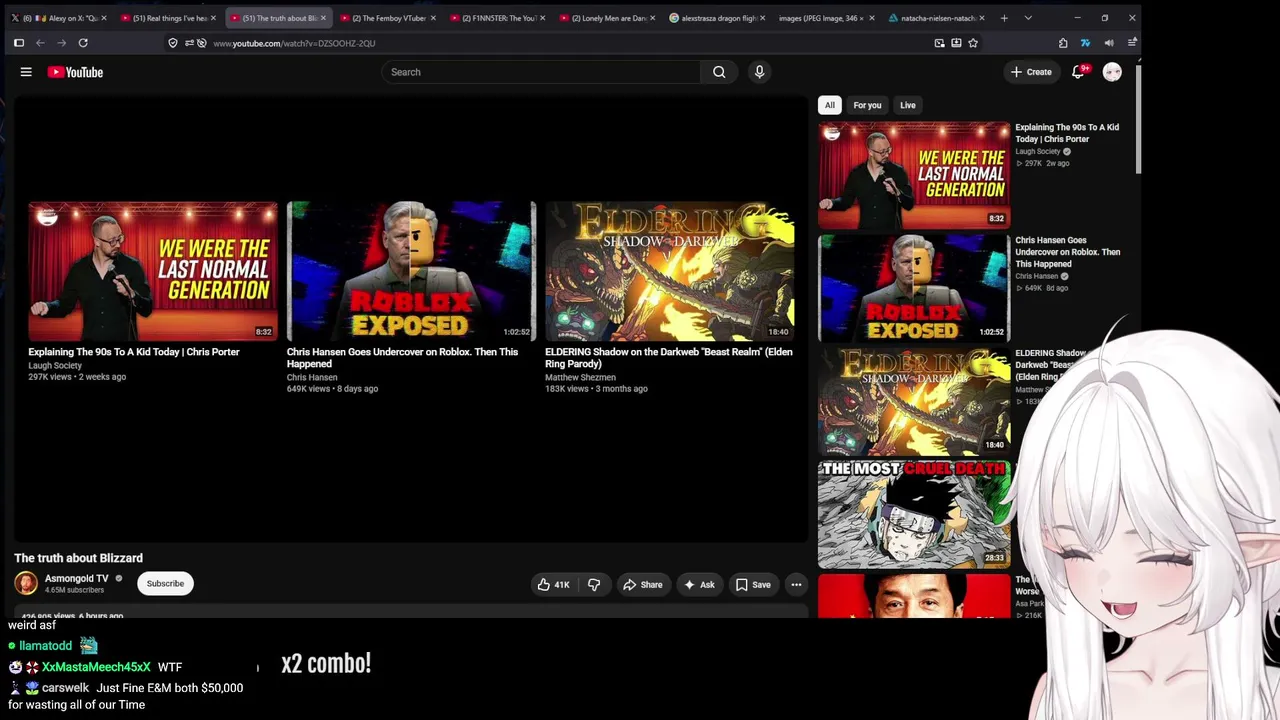This screenshot has width=1280, height=720.
Task: Dislike the video
Action: 594,584
